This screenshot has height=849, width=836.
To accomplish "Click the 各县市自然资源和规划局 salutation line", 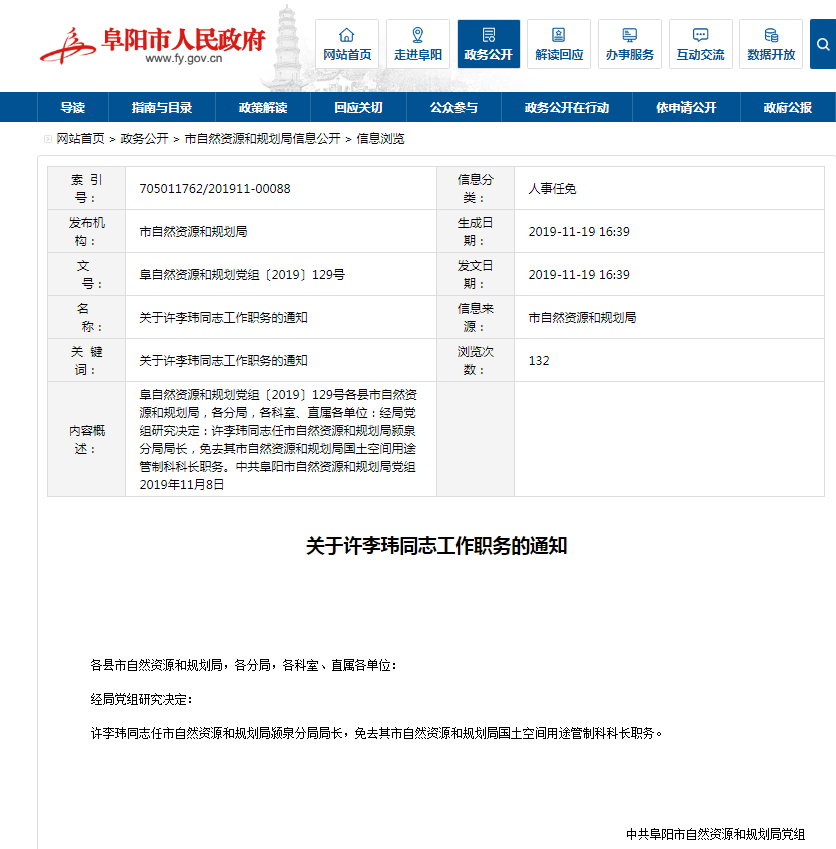I will 243,665.
